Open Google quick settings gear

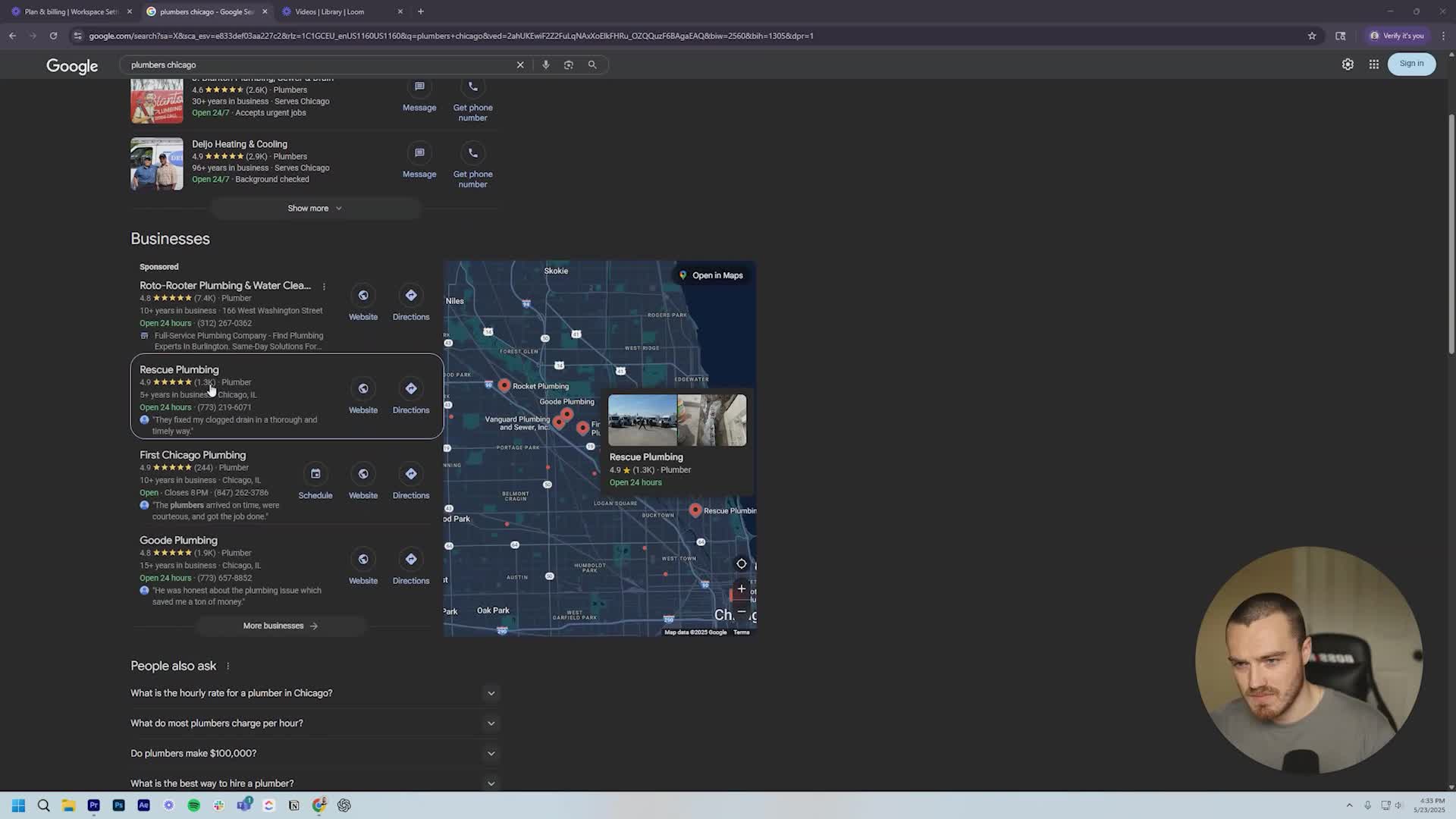[x=1348, y=64]
